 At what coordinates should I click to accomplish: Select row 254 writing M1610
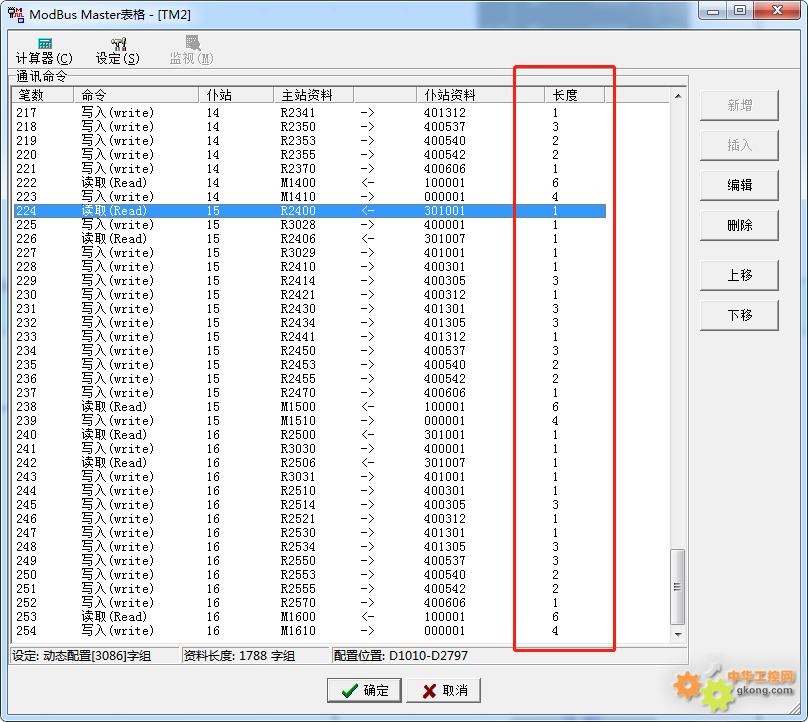click(309, 631)
